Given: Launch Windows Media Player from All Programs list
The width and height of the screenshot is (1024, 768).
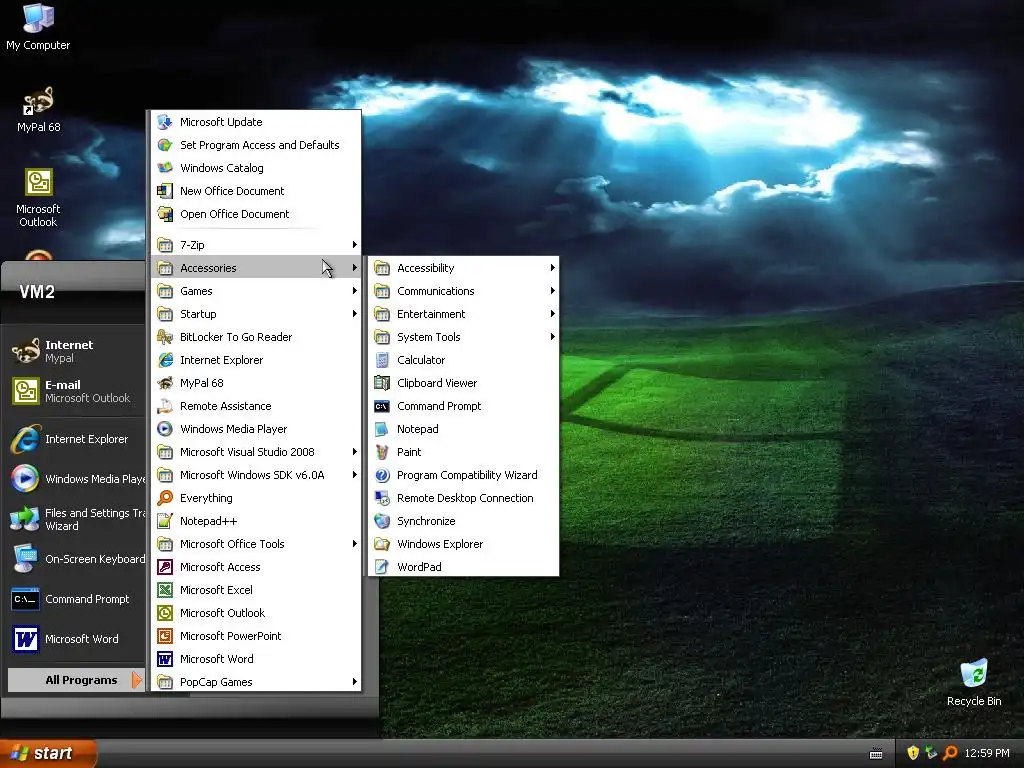Looking at the screenshot, I should click(256, 429).
